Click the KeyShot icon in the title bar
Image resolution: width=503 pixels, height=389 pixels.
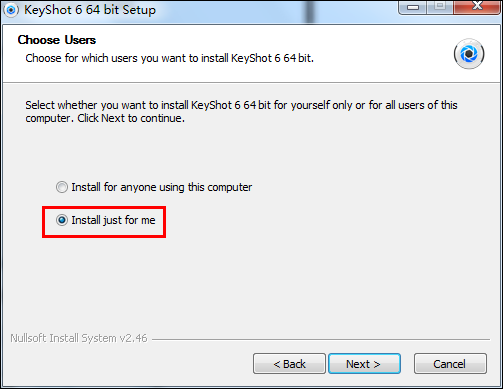[x=11, y=10]
